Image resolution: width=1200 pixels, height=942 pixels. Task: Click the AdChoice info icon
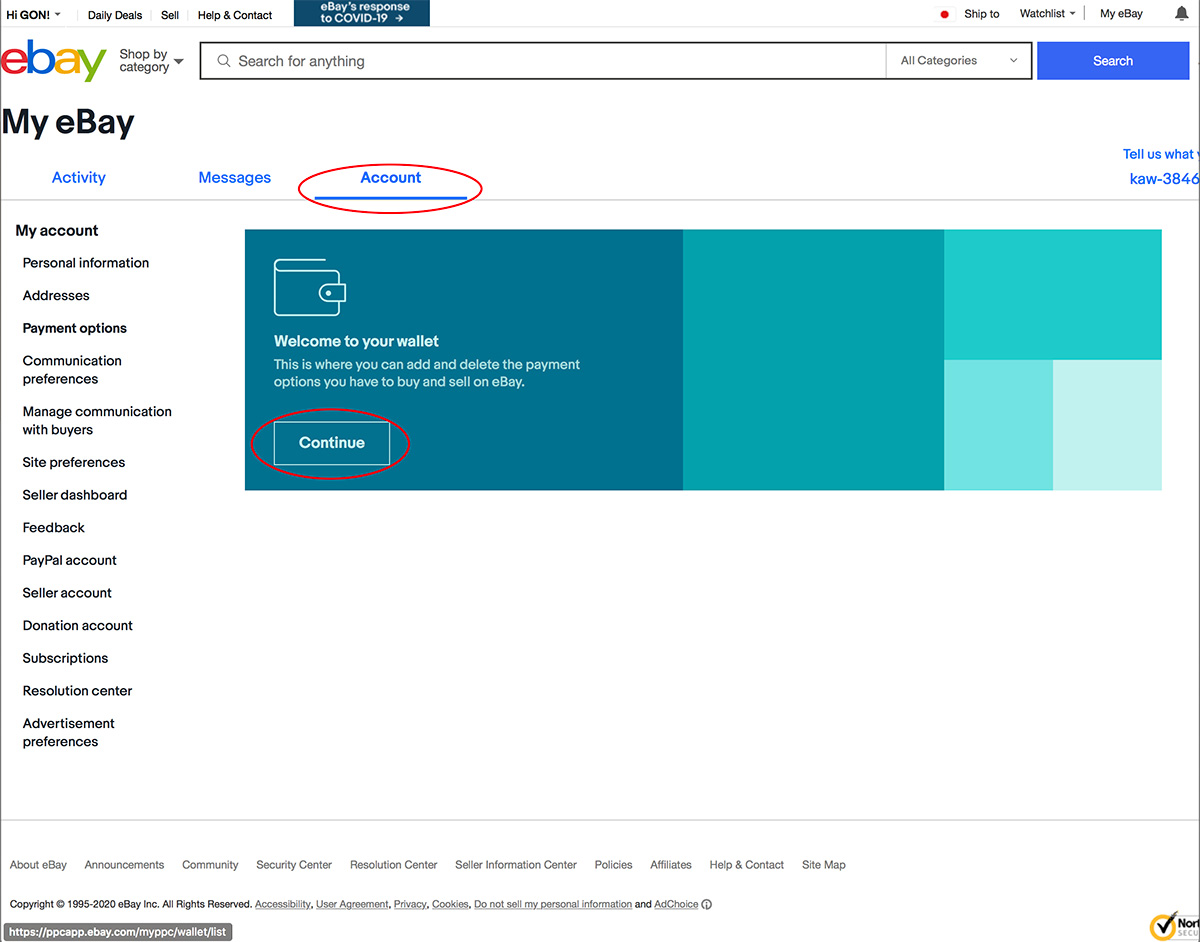click(x=707, y=905)
